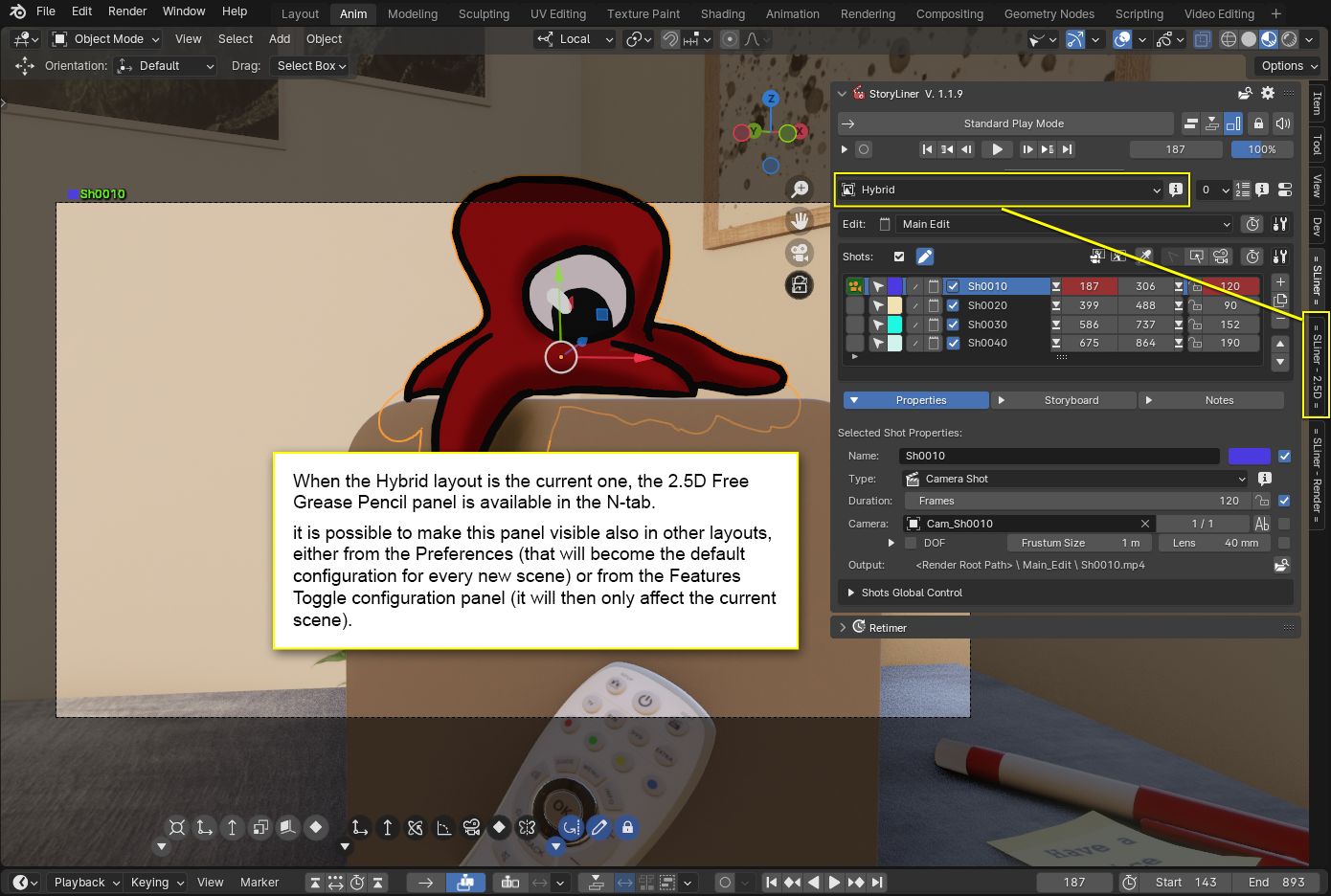This screenshot has height=896, width=1331.
Task: Open the Storyboard section button
Action: (1065, 400)
